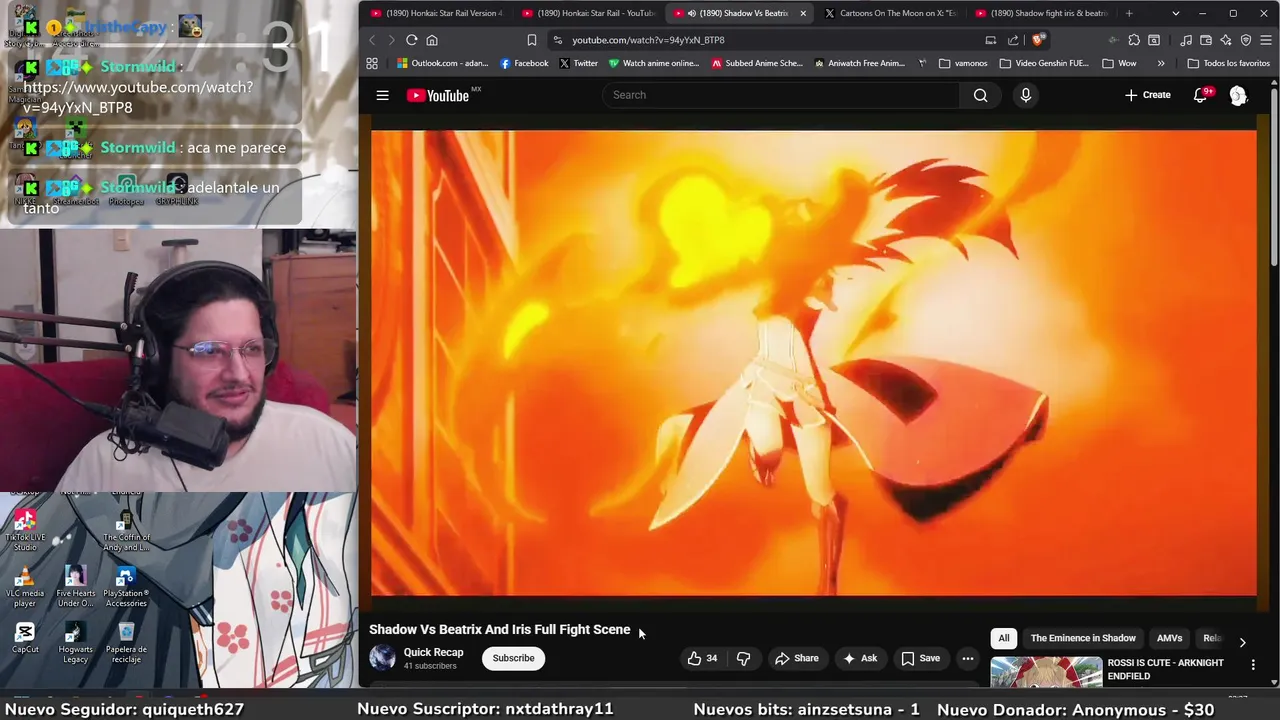Open the Video Genshin FUE bookmarks folder
Screen dimensions: 1280x720
[x=1043, y=63]
